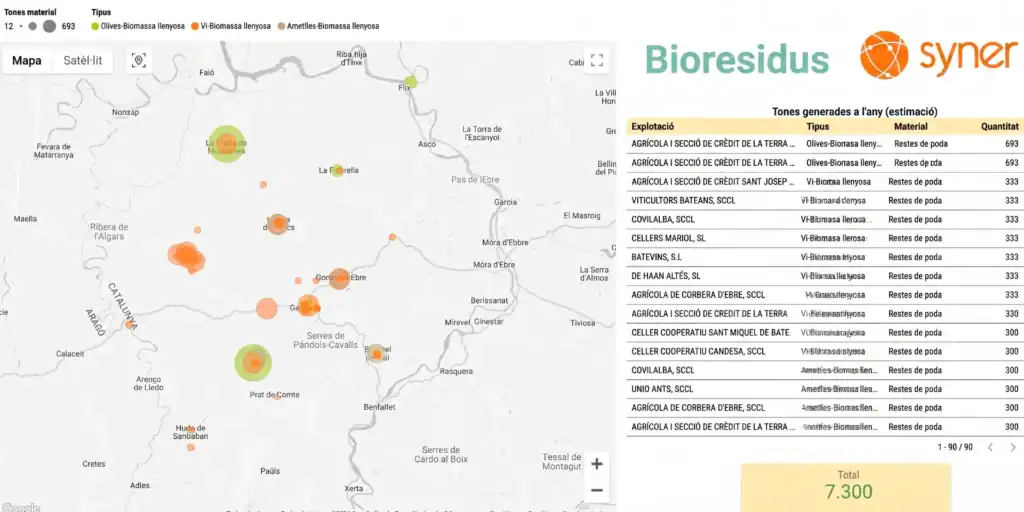Select the CELLERS MARIOL, SL row
The width and height of the screenshot is (1024, 512).
pyautogui.click(x=825, y=238)
